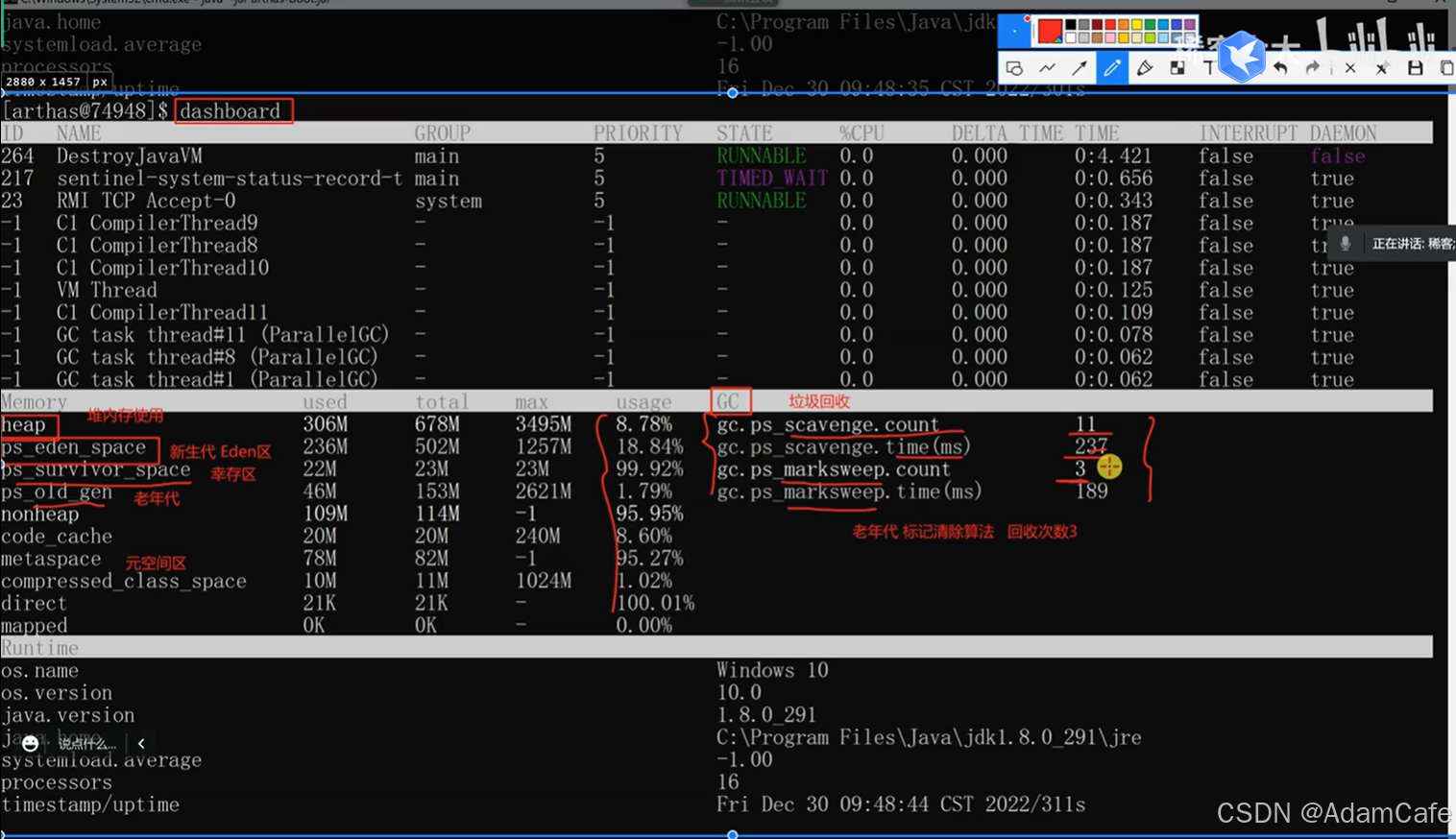Click the GROUP column header
Viewport: 1456px width, 839px height.
point(443,133)
